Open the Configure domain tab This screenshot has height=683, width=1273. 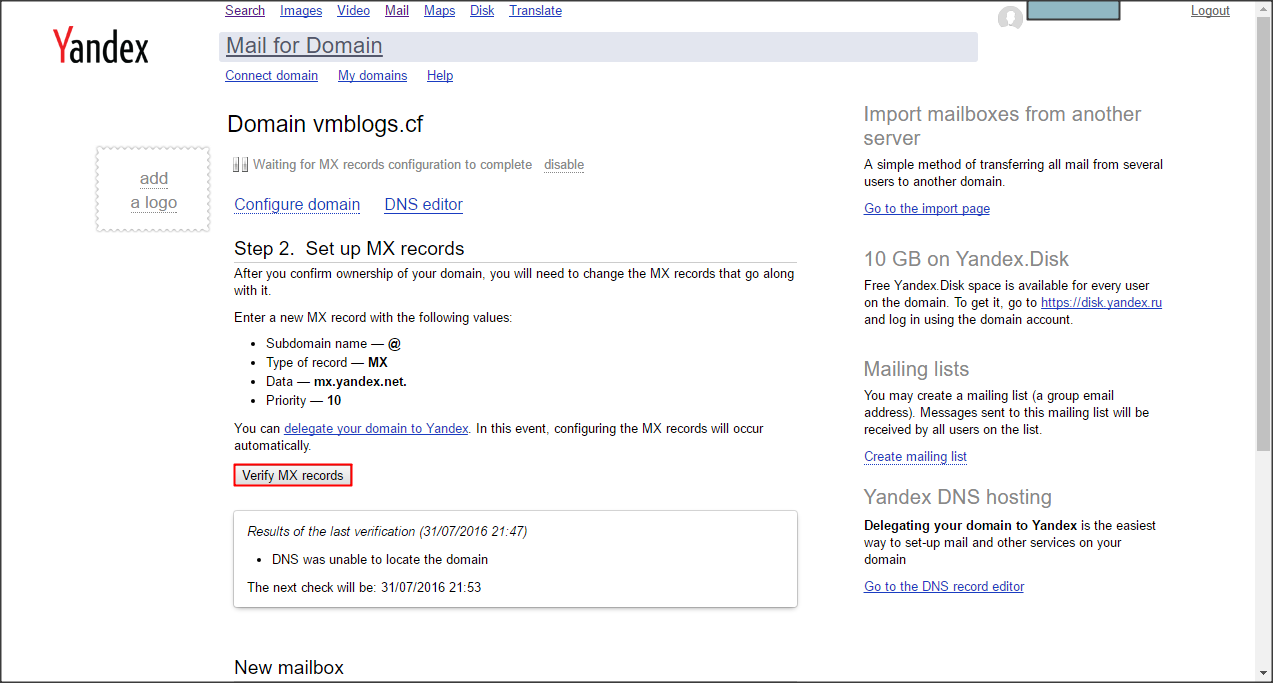point(297,205)
